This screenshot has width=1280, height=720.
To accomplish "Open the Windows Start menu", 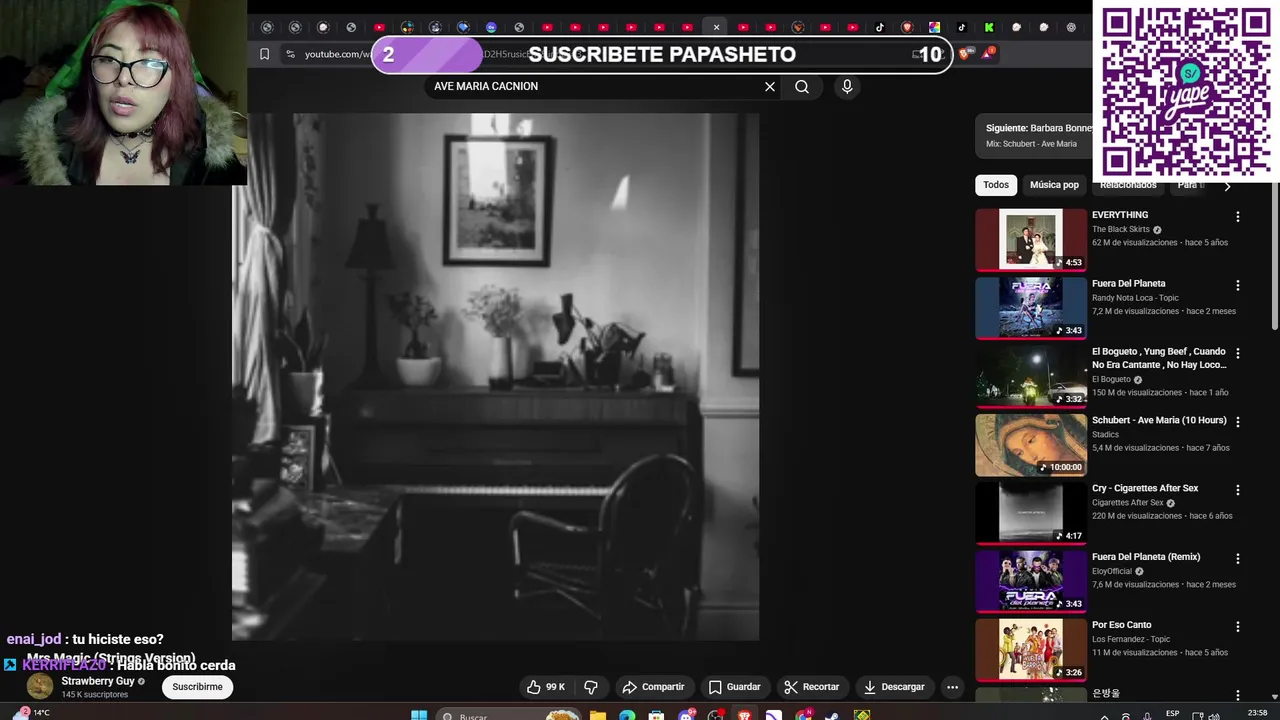I will 419,715.
